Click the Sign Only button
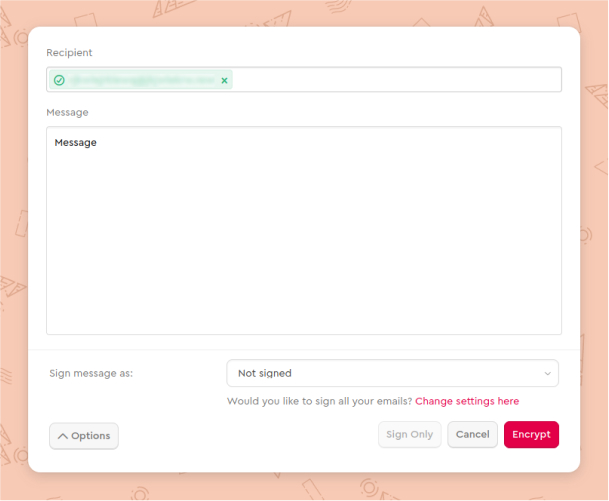Image resolution: width=609 pixels, height=501 pixels. tap(409, 435)
